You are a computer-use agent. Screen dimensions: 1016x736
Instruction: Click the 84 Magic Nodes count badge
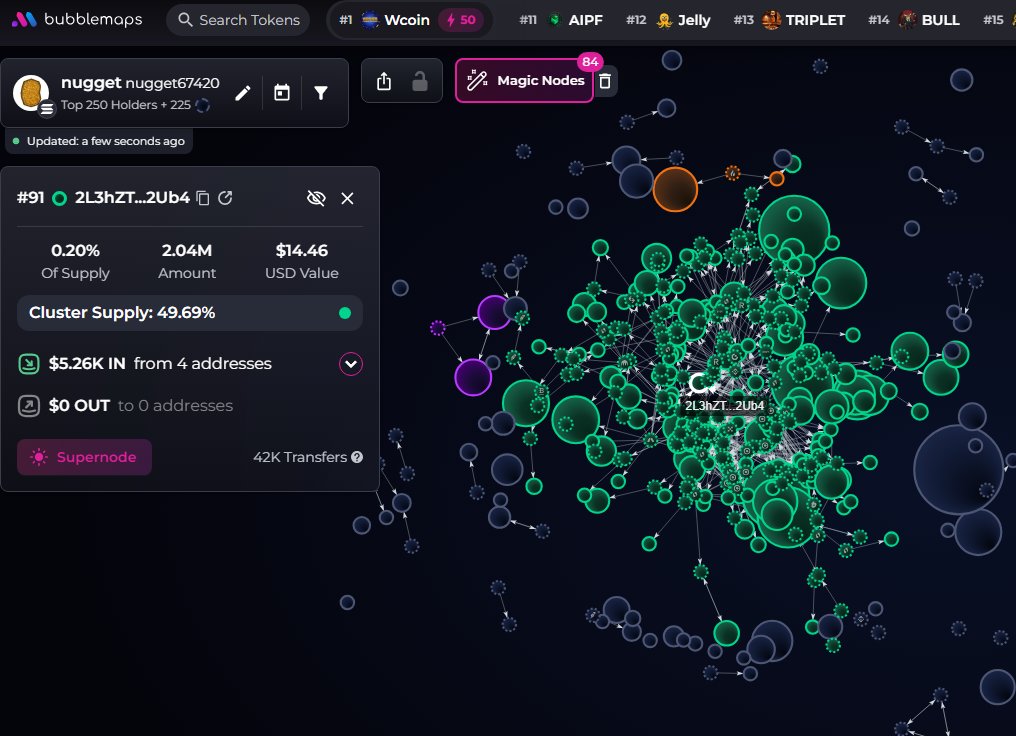(x=590, y=62)
